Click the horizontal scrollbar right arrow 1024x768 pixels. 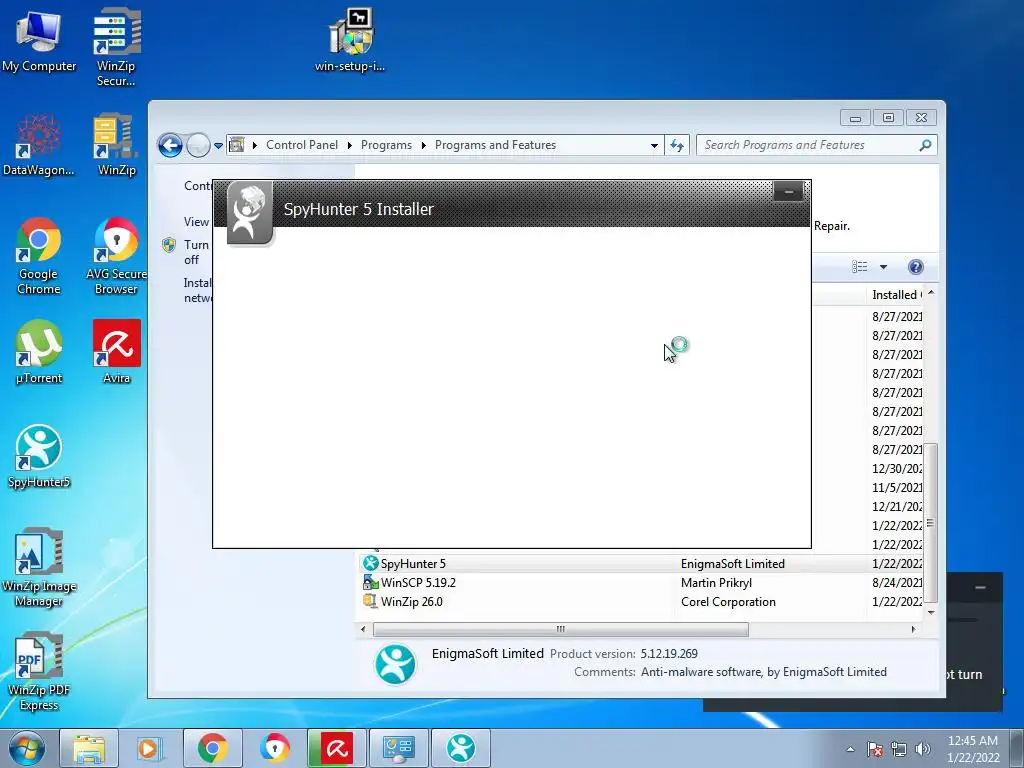[913, 629]
